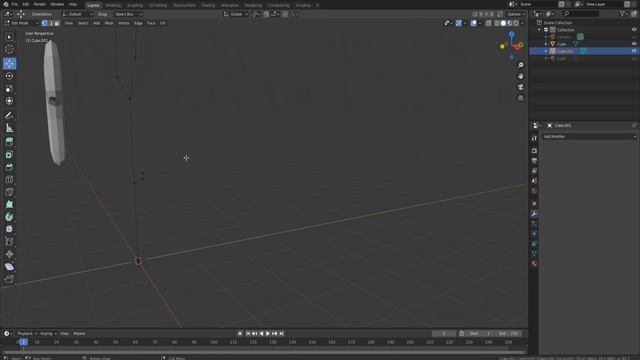
Task: Click the viewport zoom magnifier icon
Action: (521, 65)
